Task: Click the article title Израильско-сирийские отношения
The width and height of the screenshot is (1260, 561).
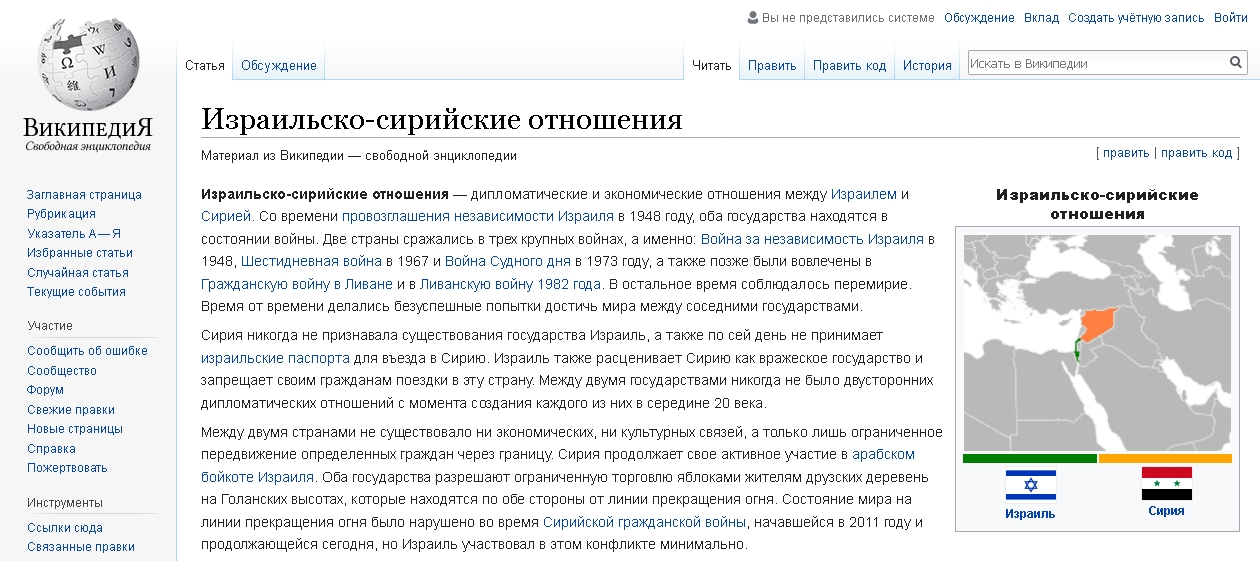Action: (x=442, y=119)
